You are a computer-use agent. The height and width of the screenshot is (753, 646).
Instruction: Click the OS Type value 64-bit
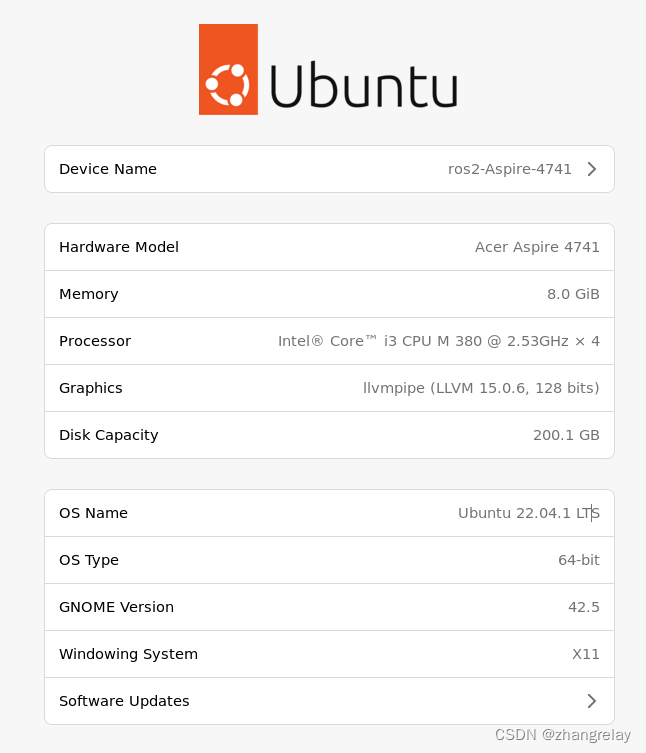(x=579, y=560)
